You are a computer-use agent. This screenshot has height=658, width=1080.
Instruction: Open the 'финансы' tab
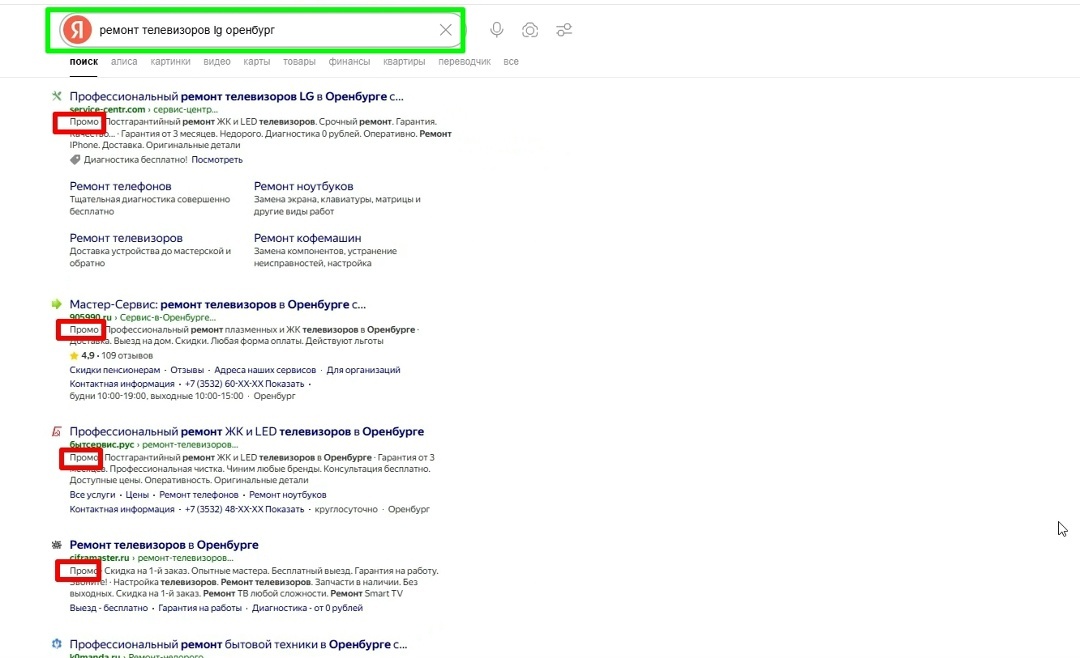tap(349, 61)
